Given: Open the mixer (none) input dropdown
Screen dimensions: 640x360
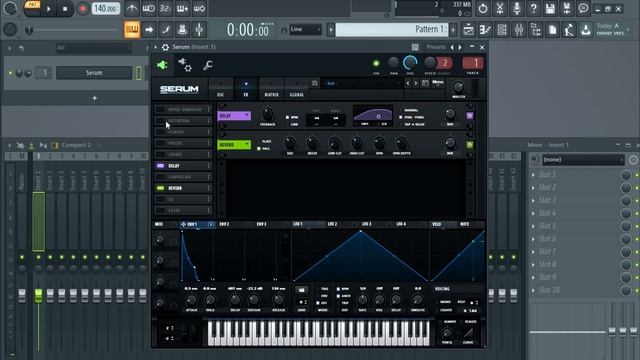Looking at the screenshot, I should (x=583, y=160).
